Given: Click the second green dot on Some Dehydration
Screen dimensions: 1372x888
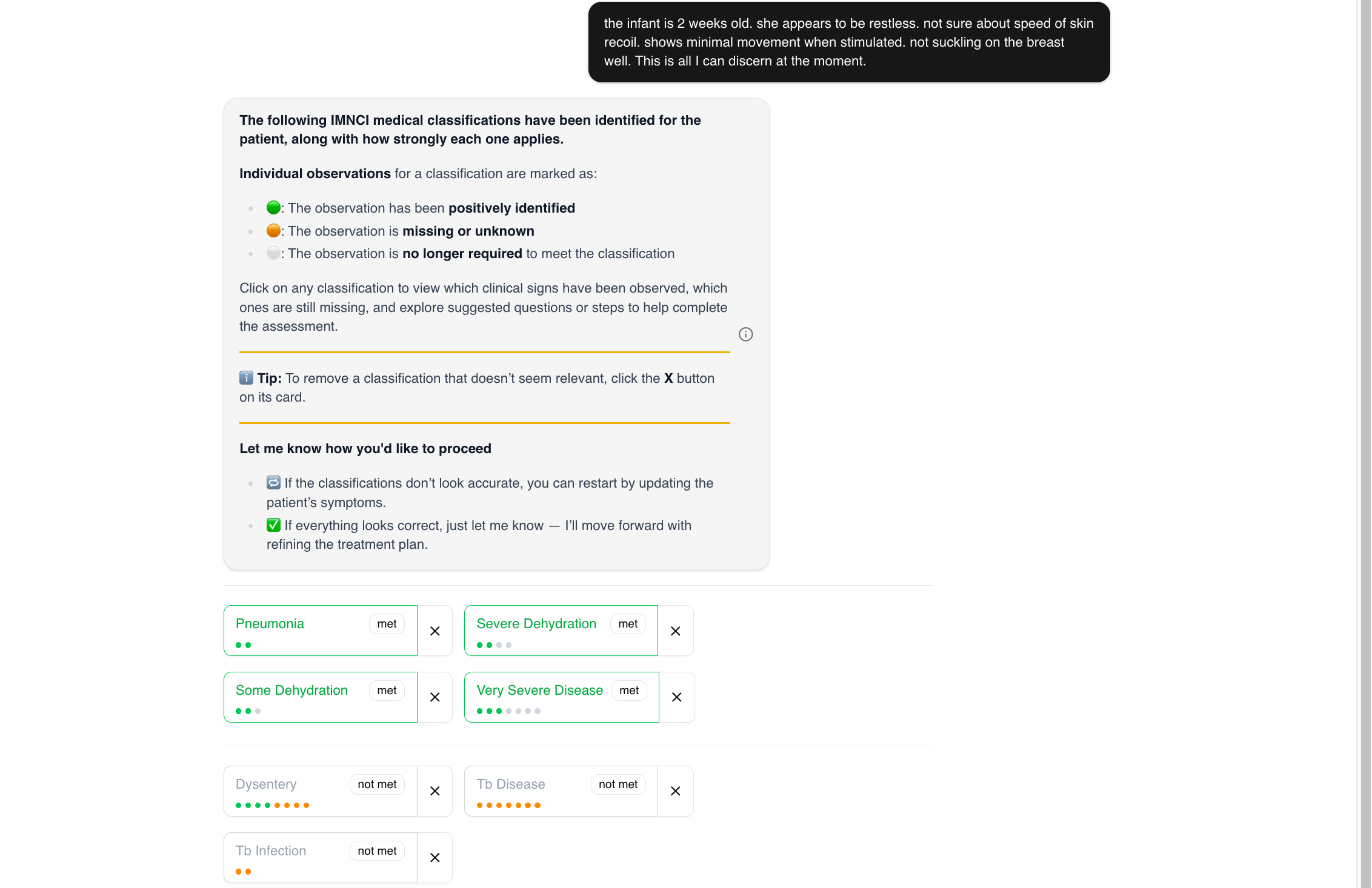Looking at the screenshot, I should 248,711.
